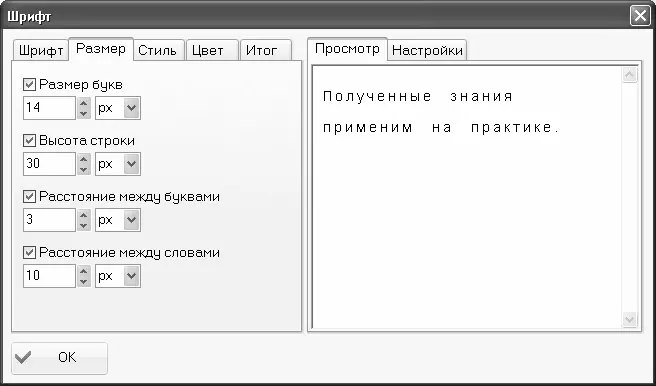Decrease Расстояние между буквами with down arrow
This screenshot has width=656, height=386.
[84, 225]
